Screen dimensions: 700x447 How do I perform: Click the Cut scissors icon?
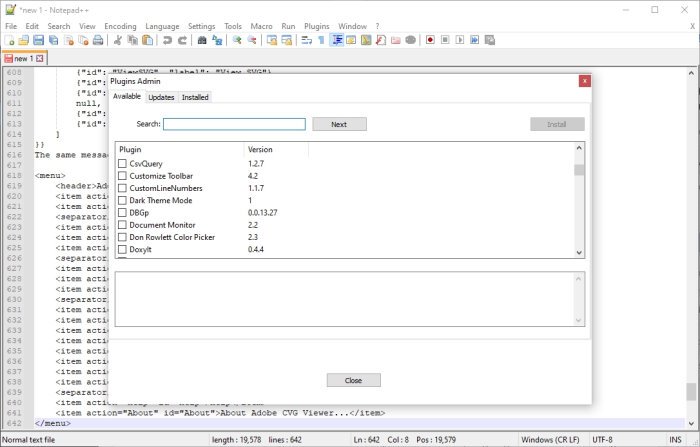click(118, 40)
